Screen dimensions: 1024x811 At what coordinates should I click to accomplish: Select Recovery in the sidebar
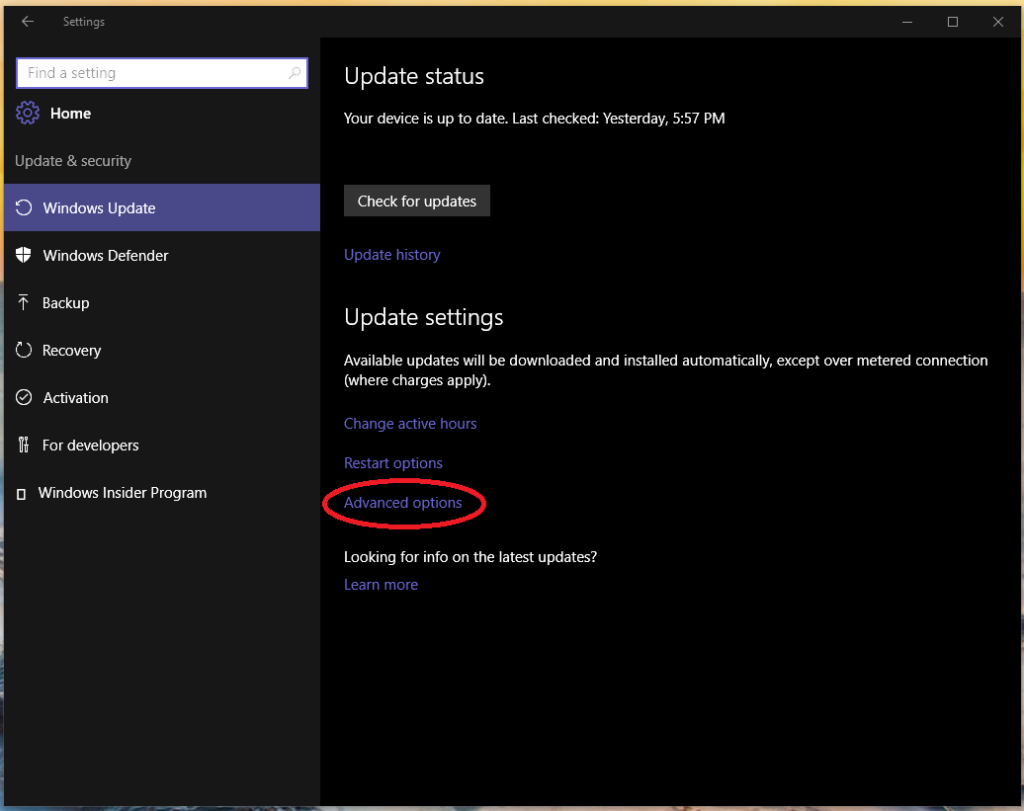point(71,350)
